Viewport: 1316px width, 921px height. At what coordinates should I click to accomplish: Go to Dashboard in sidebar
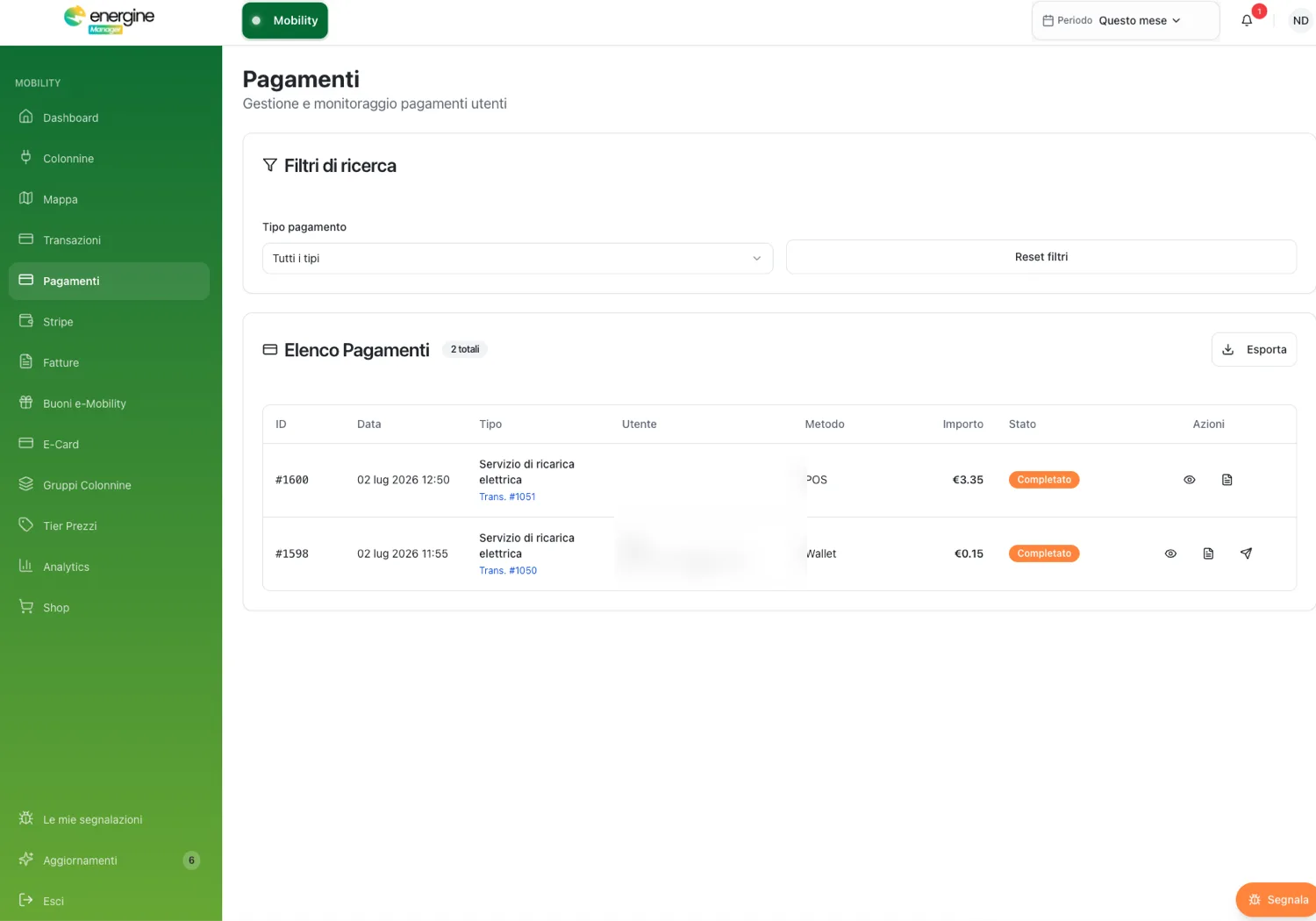(109, 118)
